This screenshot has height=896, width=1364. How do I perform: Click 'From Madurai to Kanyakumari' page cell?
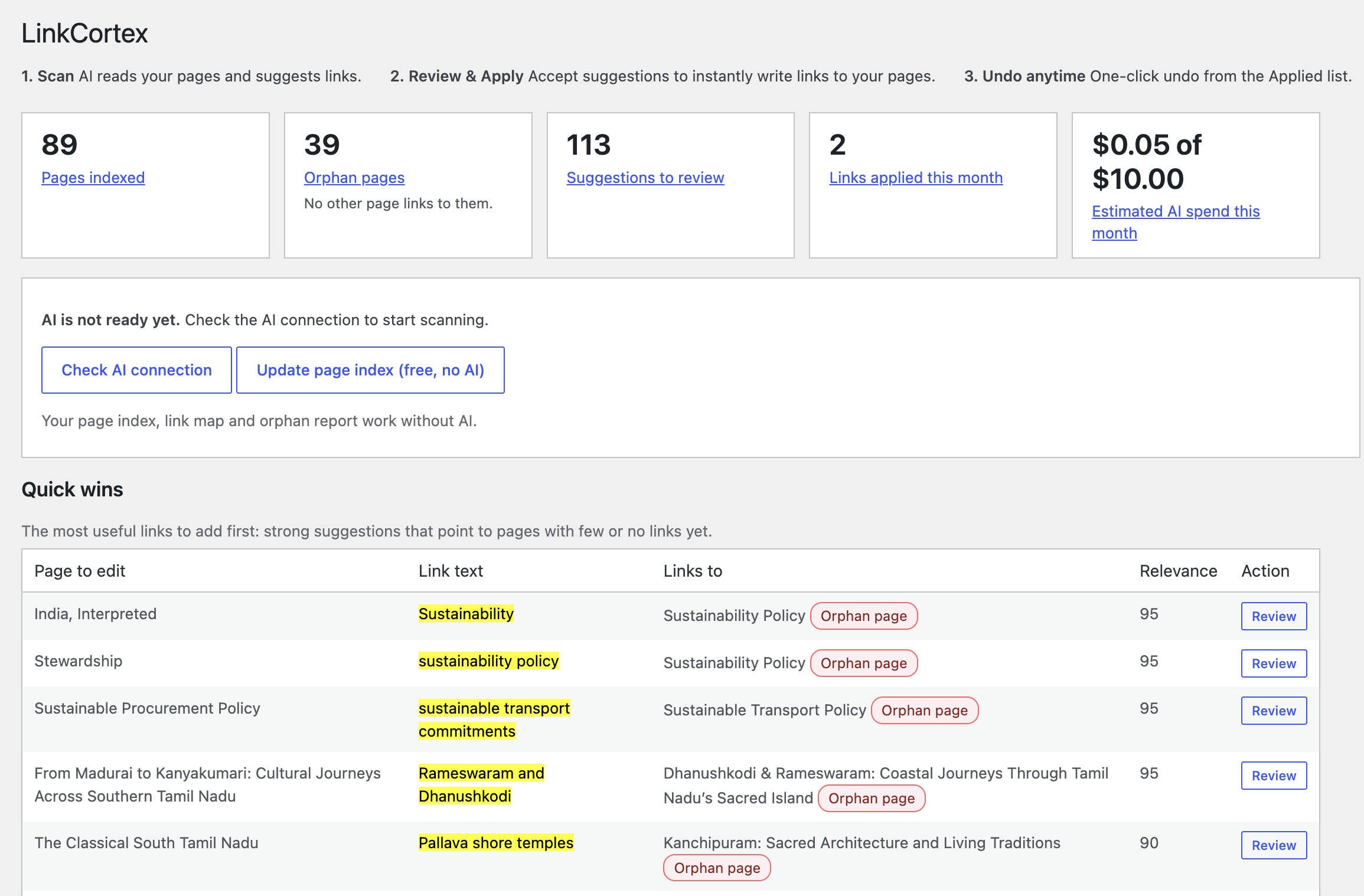(207, 784)
